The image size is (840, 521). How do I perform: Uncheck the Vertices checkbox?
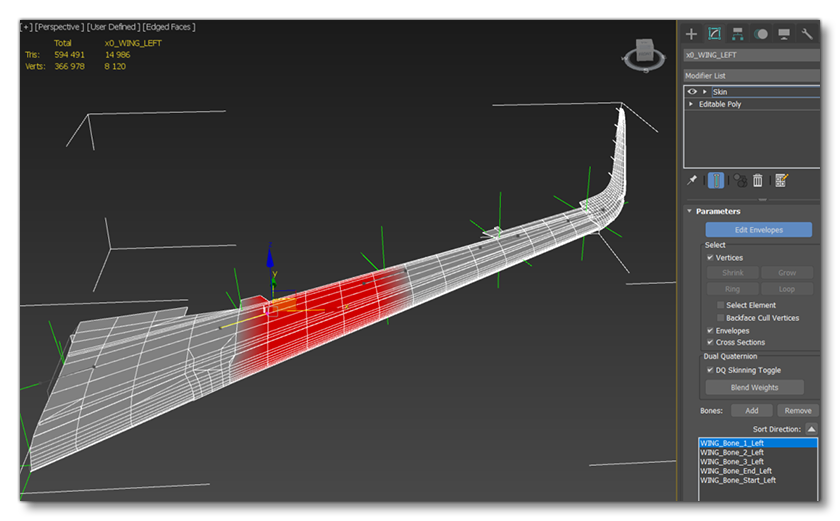(711, 258)
